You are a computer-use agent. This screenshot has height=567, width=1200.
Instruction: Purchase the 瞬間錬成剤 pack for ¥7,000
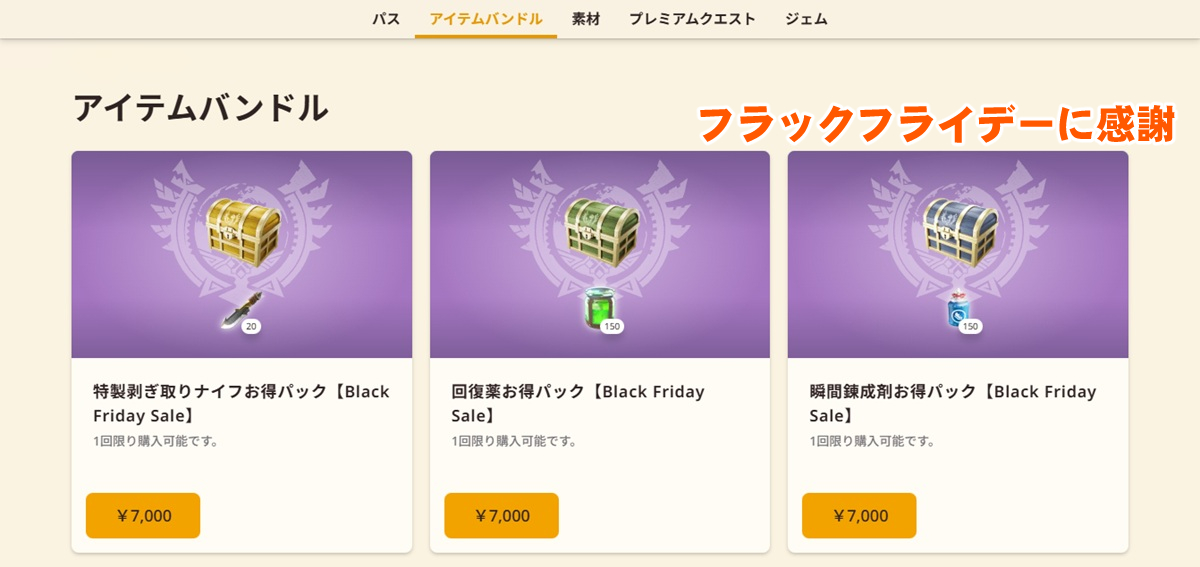tap(859, 516)
